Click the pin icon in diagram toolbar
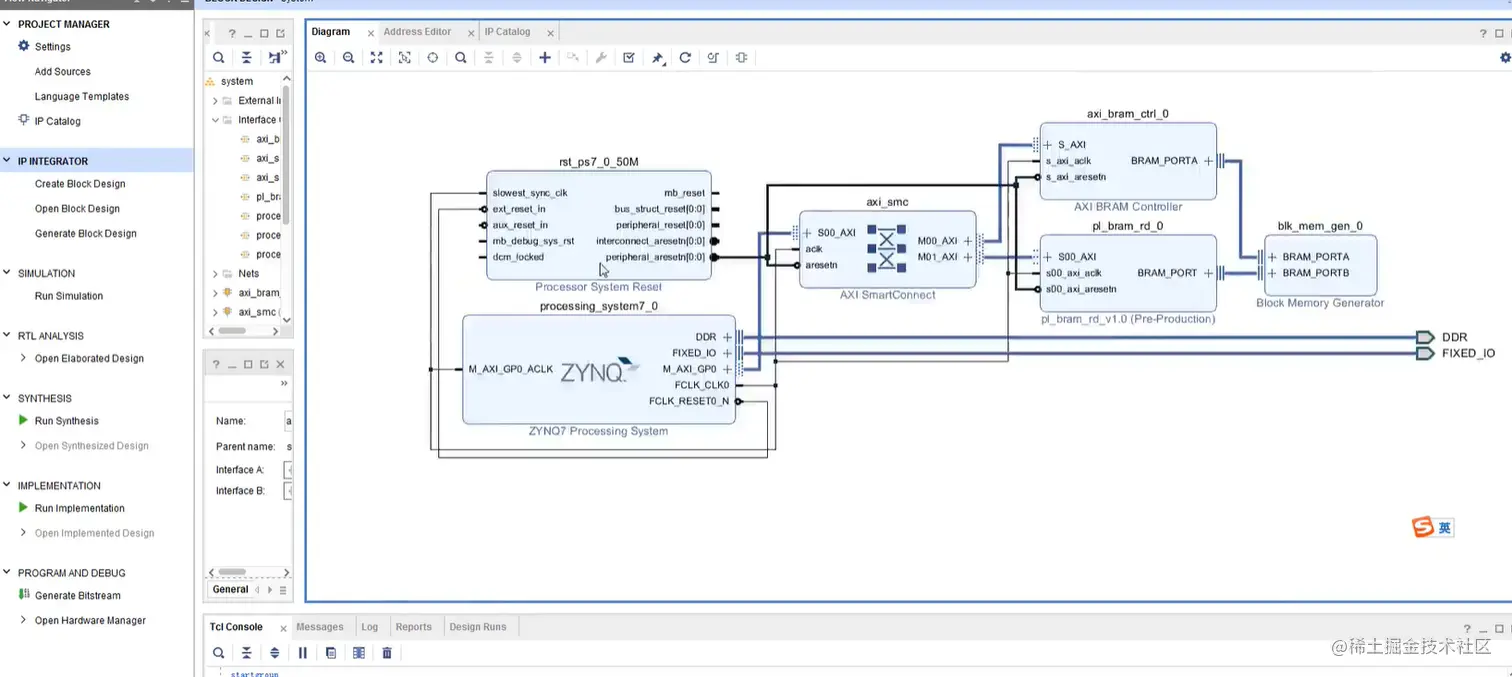Image resolution: width=1512 pixels, height=677 pixels. coord(658,58)
